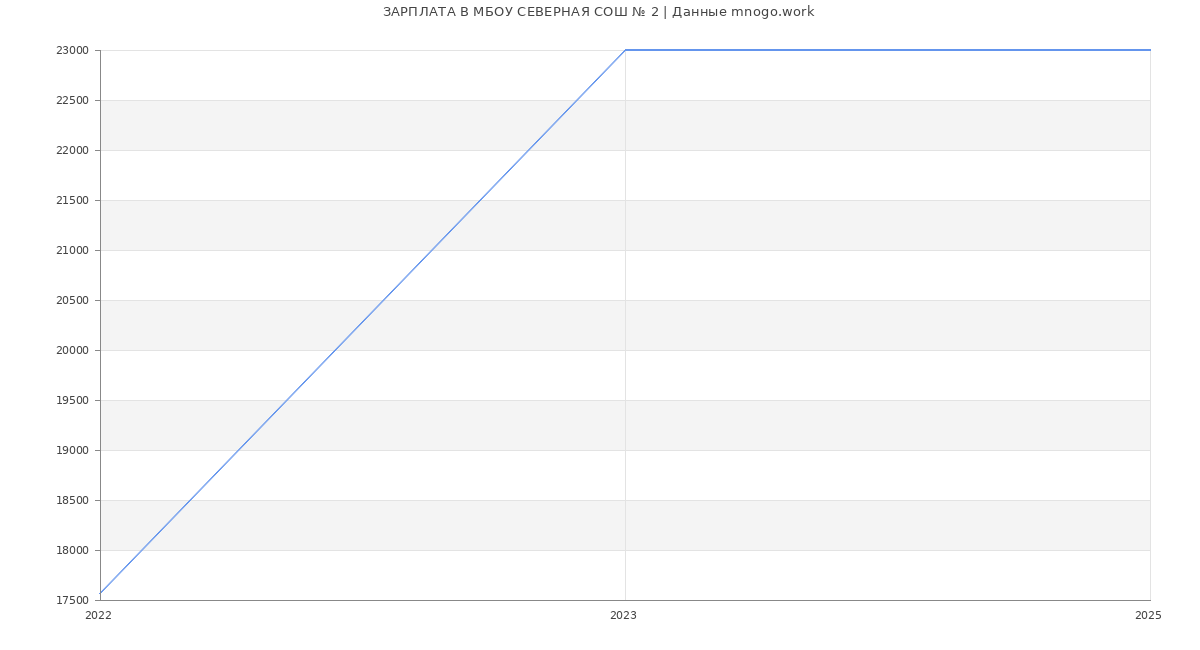The width and height of the screenshot is (1200, 650).
Task: Click the 2025 x-axis label
Action: click(x=1148, y=616)
